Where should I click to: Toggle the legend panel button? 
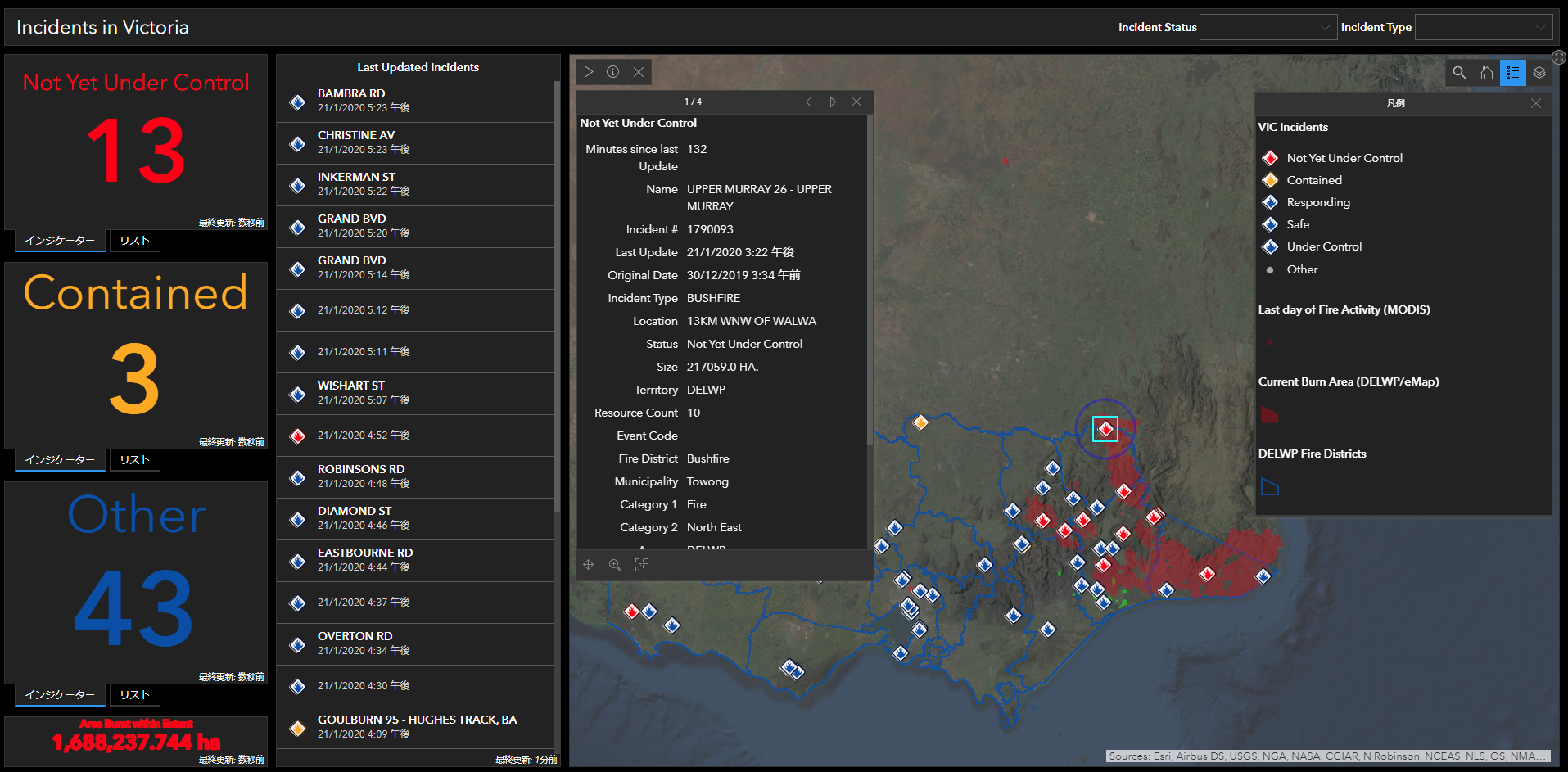coord(1513,73)
